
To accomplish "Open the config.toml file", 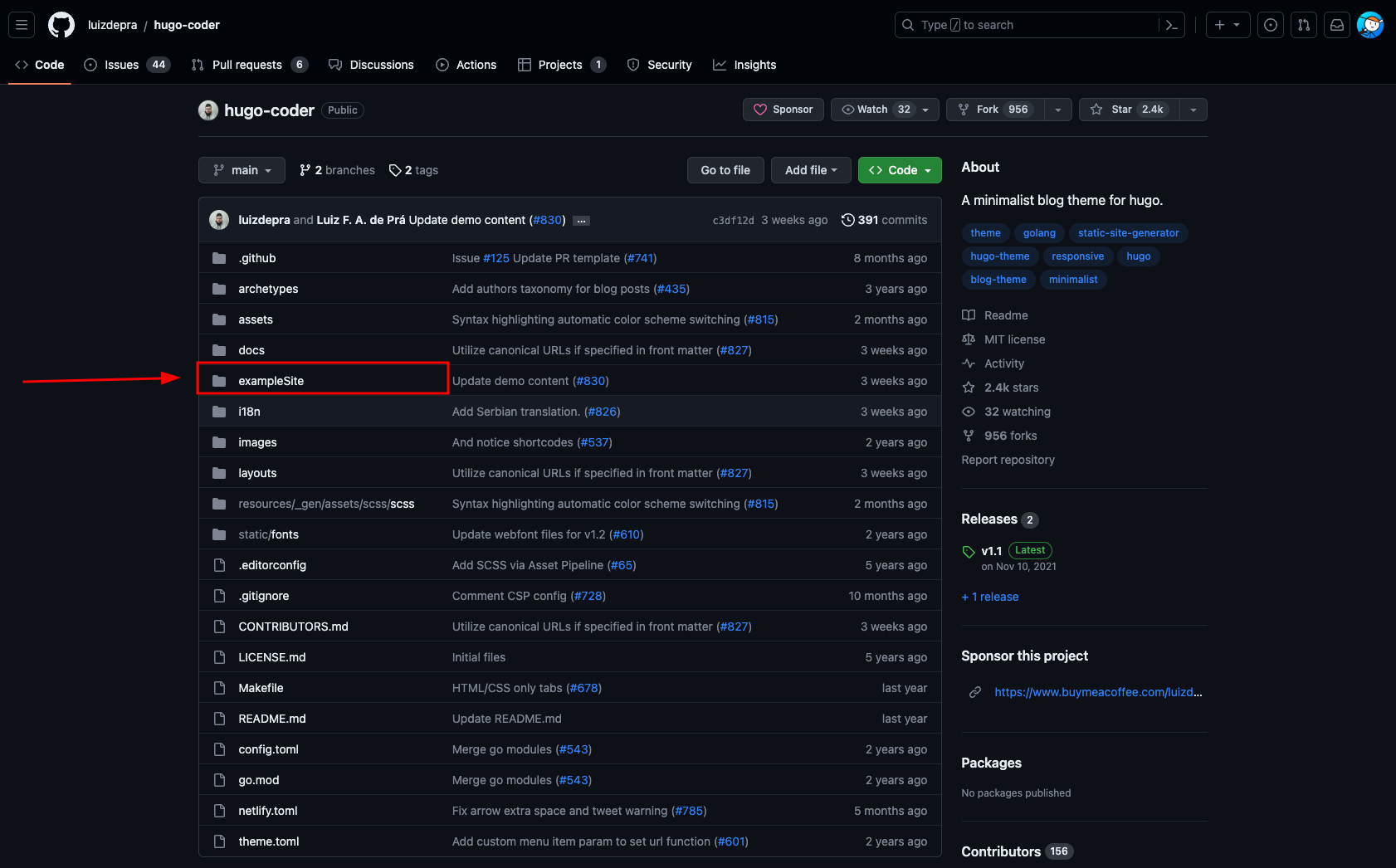I will coord(268,749).
